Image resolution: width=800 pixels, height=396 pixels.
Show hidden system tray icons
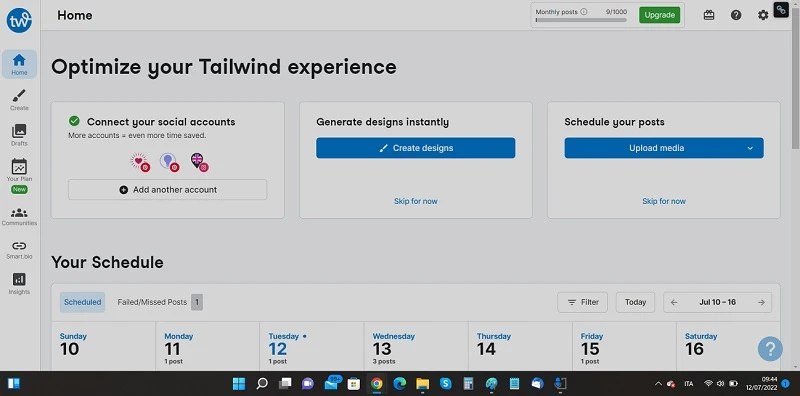658,384
